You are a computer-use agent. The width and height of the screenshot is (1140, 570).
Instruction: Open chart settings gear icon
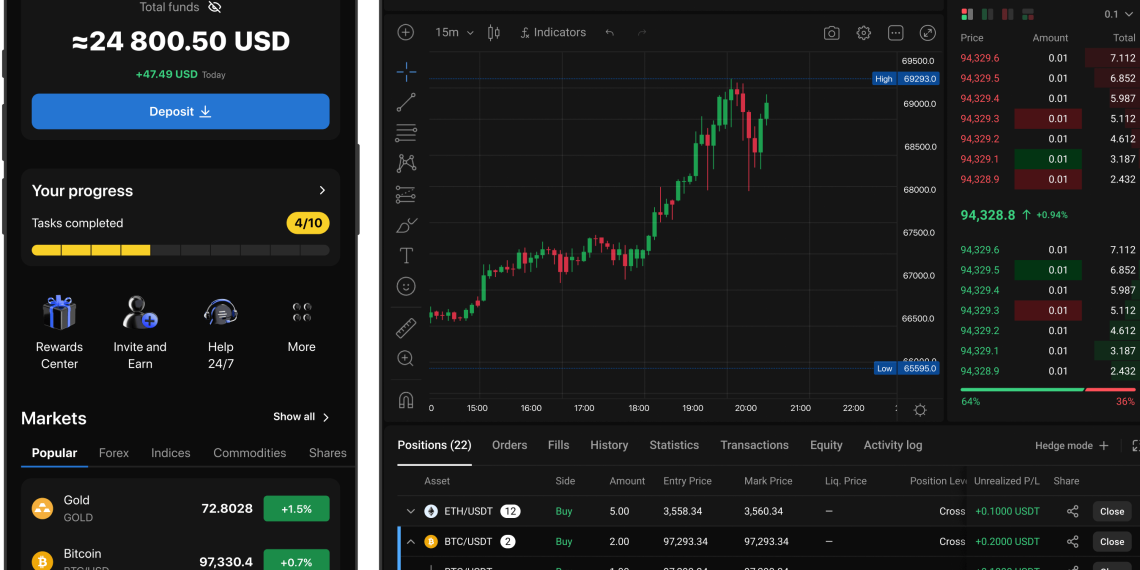[864, 33]
